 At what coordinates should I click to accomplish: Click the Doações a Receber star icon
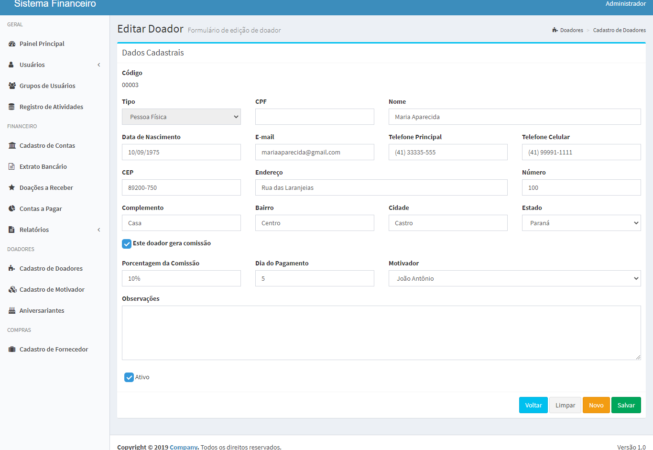pos(11,187)
